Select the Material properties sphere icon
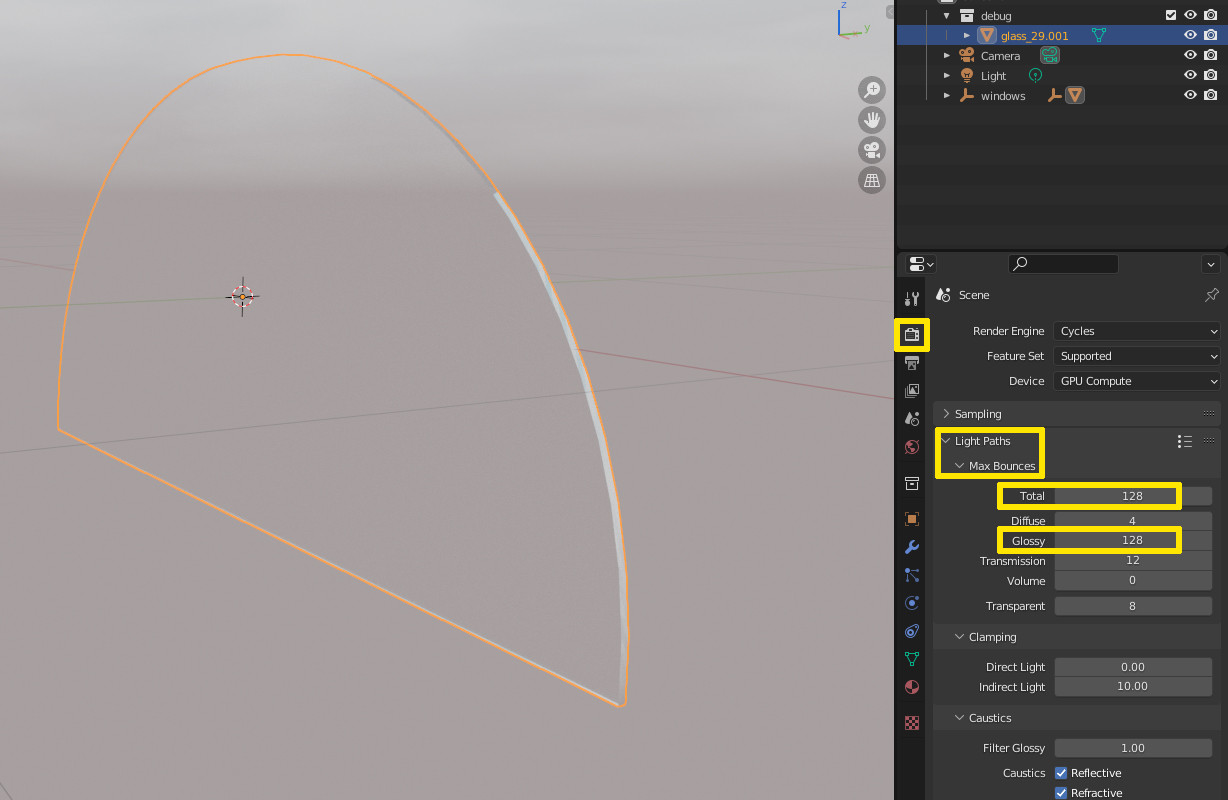This screenshot has width=1228, height=800. coord(911,687)
